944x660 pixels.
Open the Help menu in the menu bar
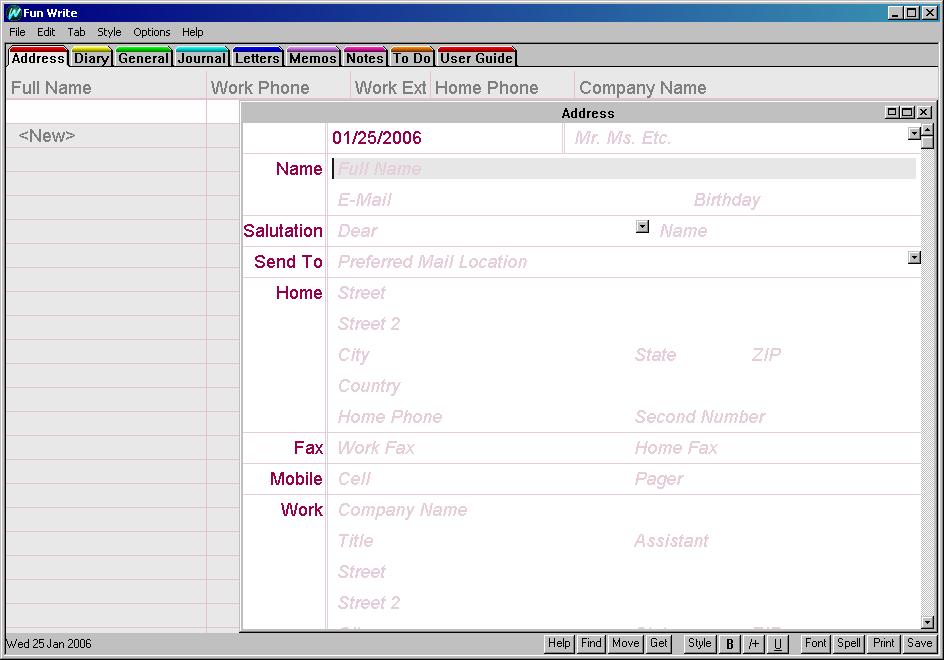click(x=193, y=32)
